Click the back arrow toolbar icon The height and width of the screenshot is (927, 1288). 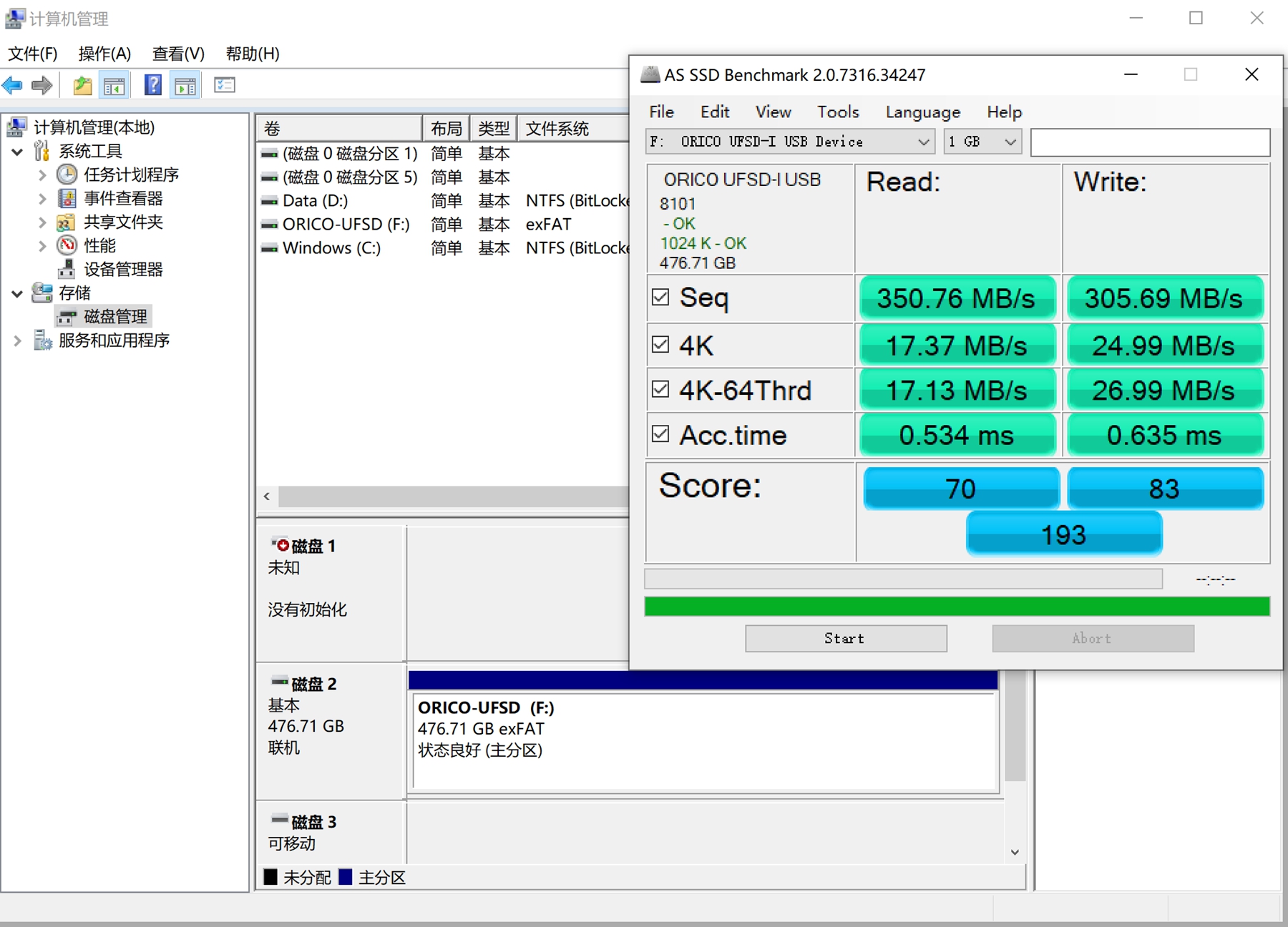13,86
